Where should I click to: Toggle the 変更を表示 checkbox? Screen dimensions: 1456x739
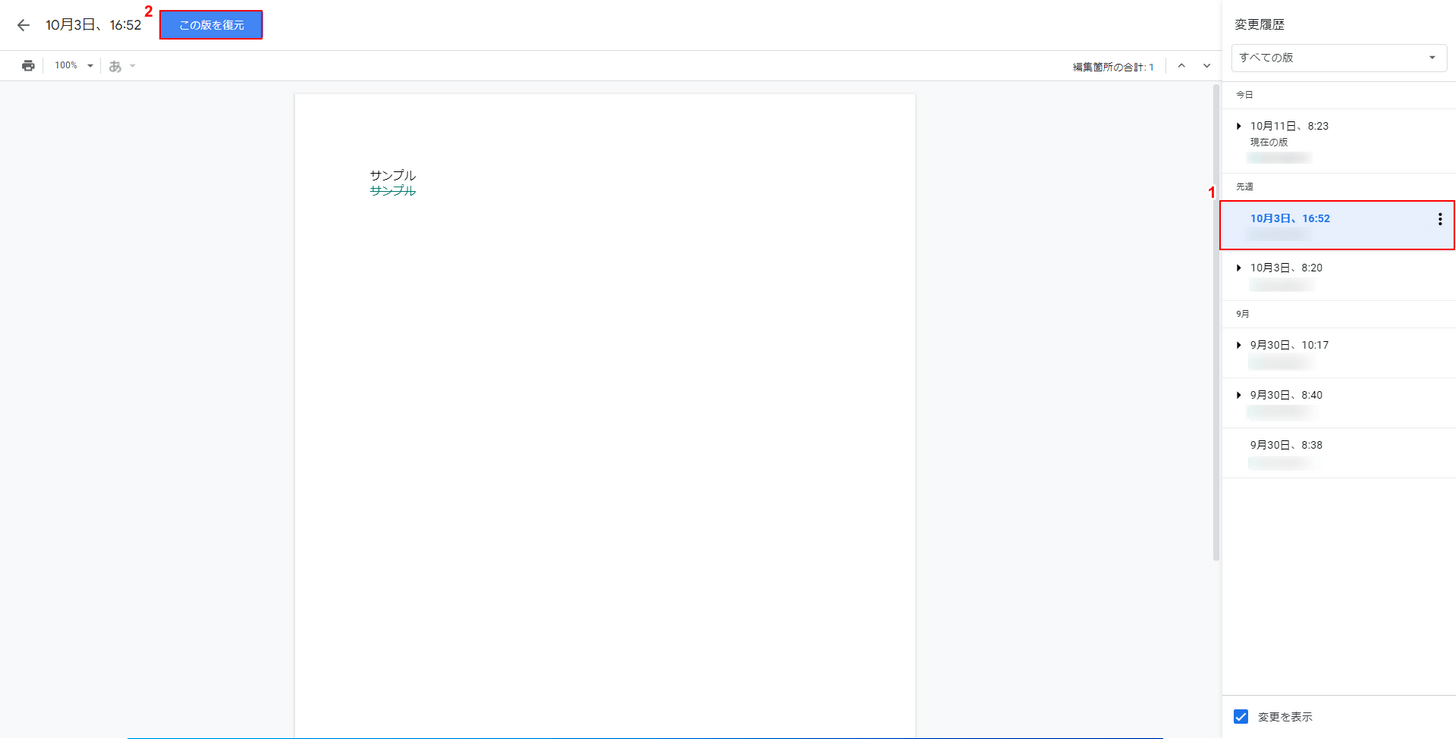(x=1241, y=717)
